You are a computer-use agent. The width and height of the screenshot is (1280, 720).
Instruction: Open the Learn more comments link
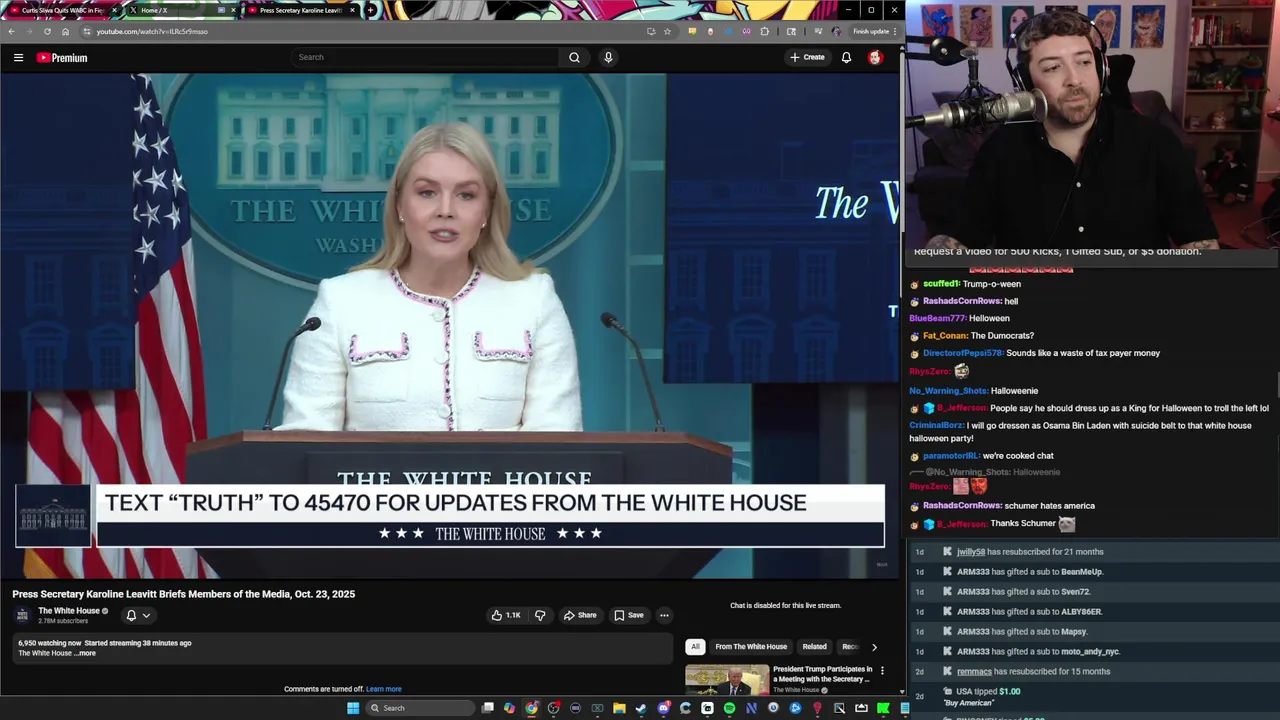(x=384, y=689)
